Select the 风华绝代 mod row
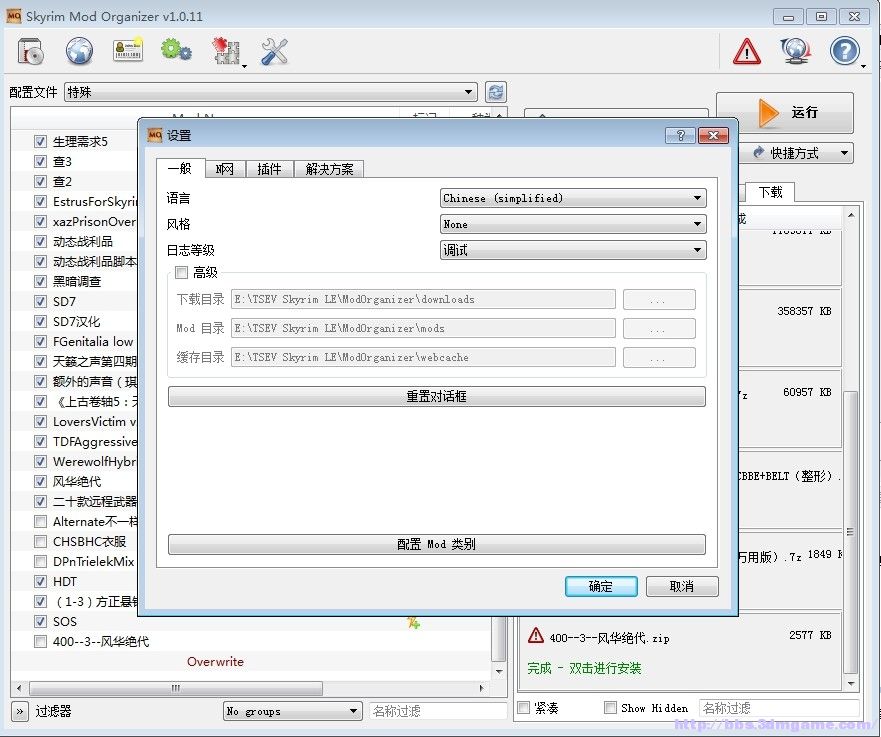The height and width of the screenshot is (737, 881). click(76, 481)
